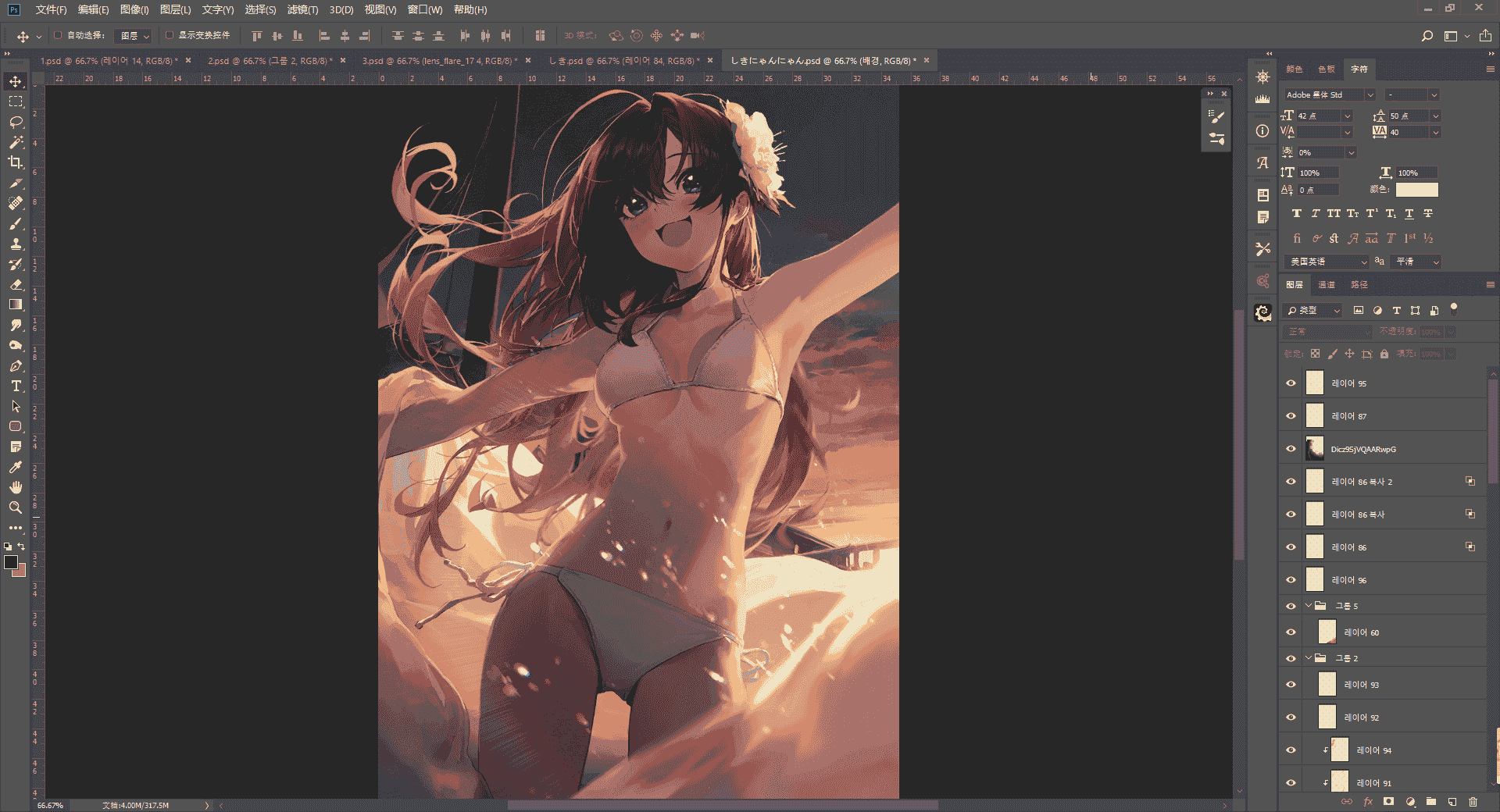This screenshot has height=812, width=1500.
Task: Switch to the 颜色 panel tab
Action: [1294, 69]
